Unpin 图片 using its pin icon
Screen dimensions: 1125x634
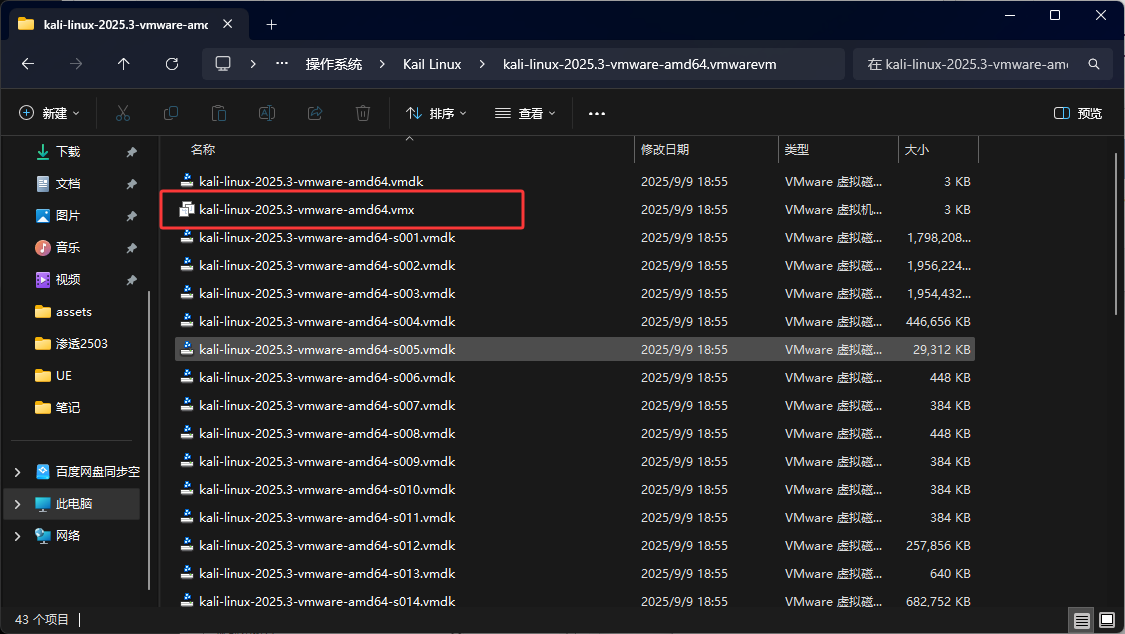click(131, 216)
